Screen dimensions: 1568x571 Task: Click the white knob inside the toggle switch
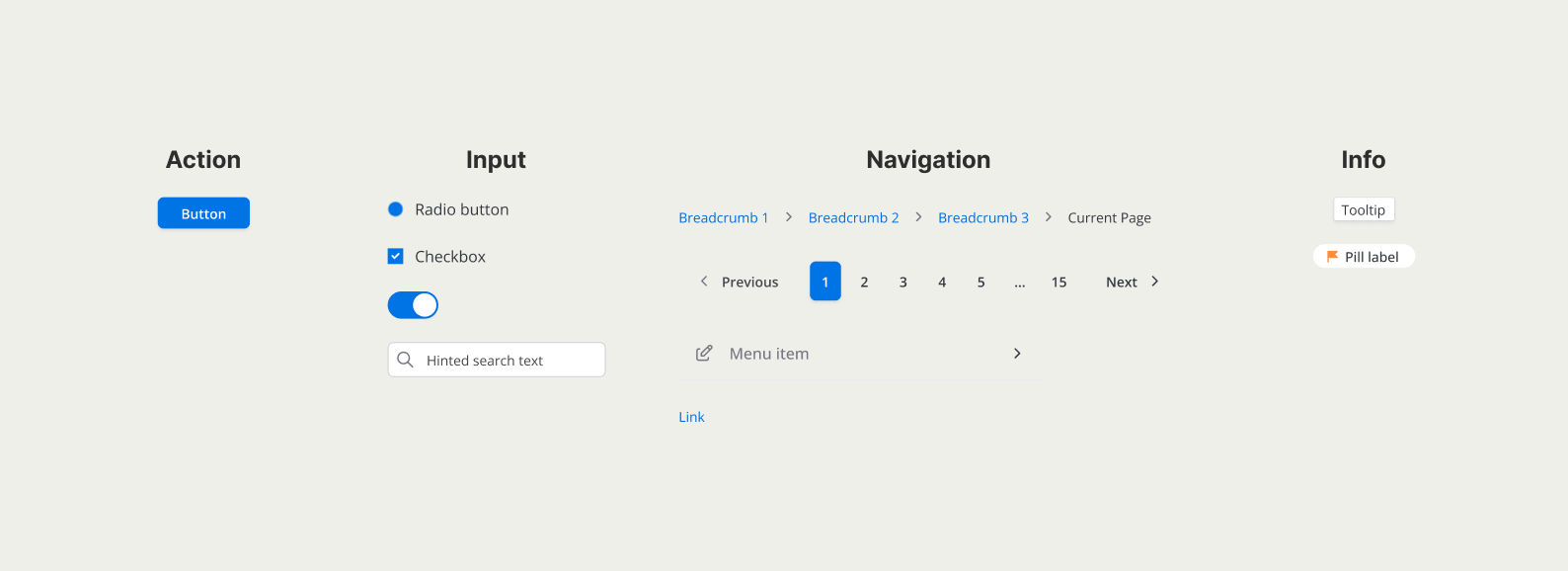click(426, 305)
